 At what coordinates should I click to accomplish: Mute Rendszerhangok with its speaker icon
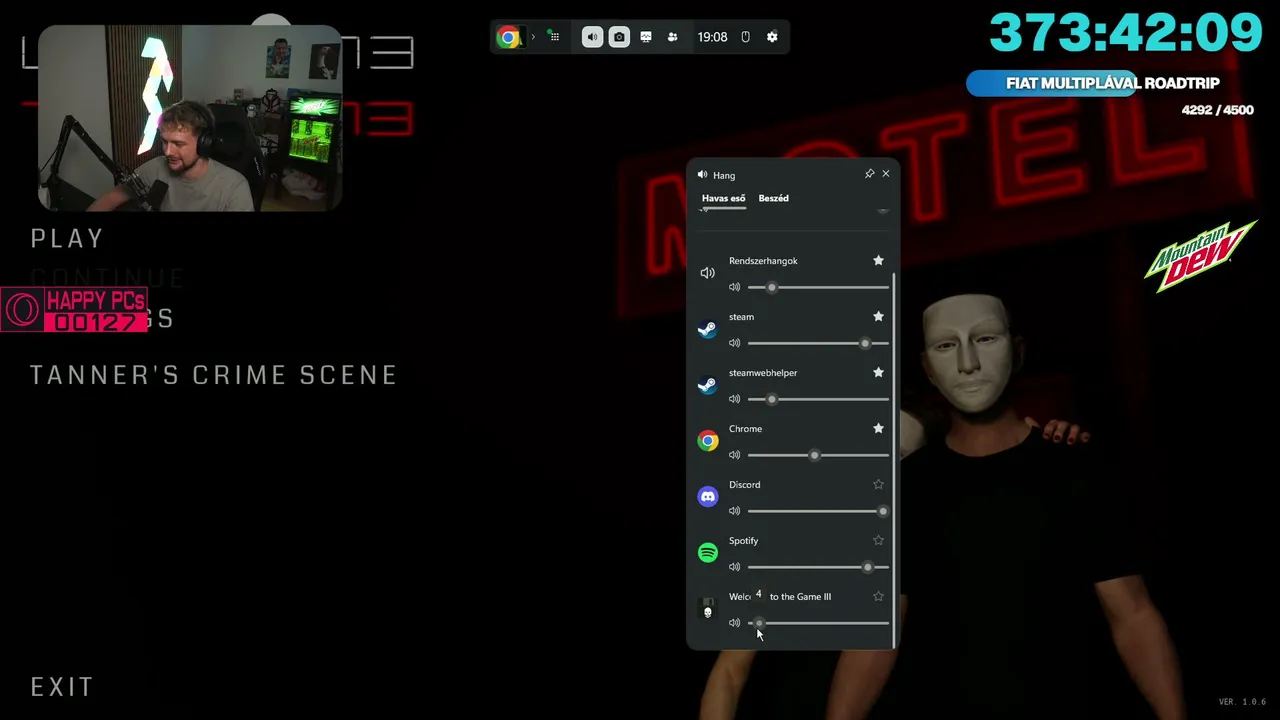(735, 287)
